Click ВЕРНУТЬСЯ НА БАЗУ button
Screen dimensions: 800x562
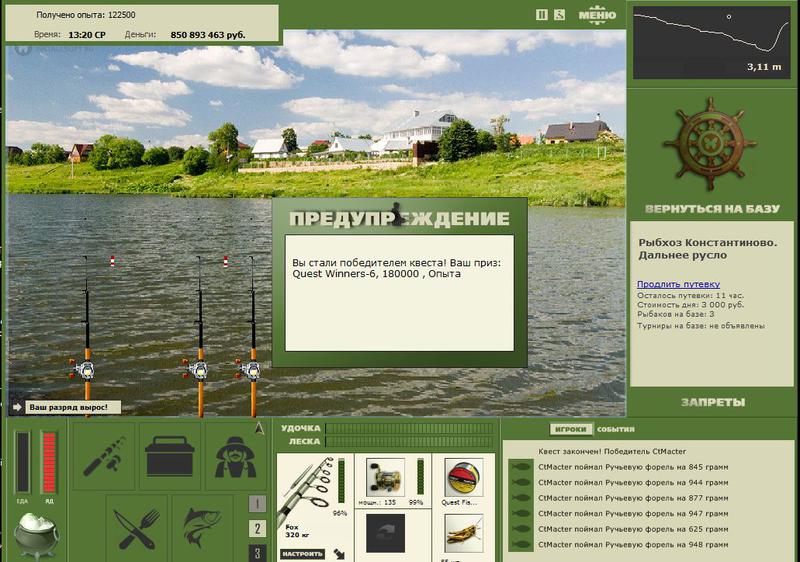tap(712, 209)
